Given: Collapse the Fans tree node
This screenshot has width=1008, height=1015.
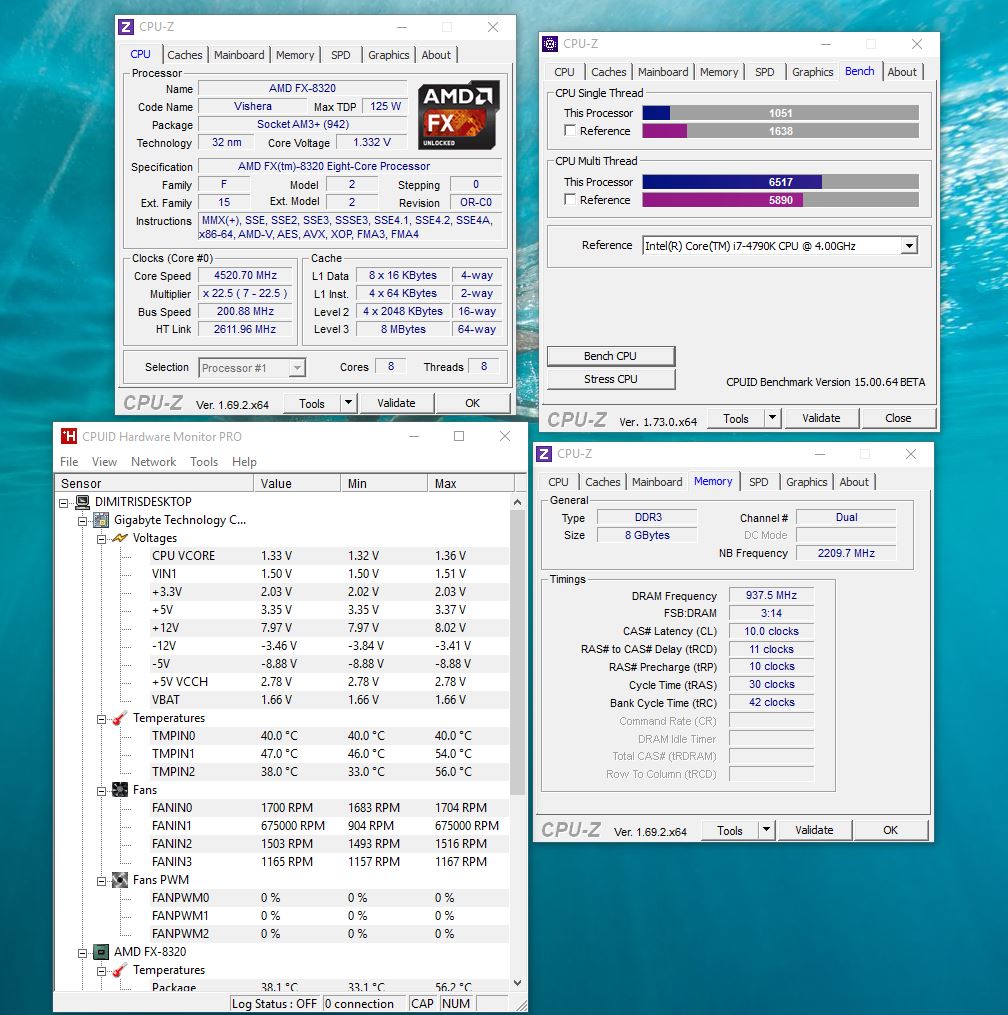Looking at the screenshot, I should [101, 790].
